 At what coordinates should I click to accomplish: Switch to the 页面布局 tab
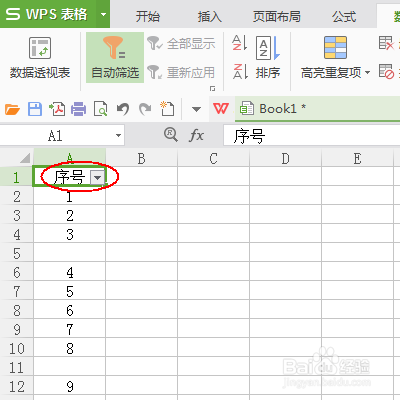click(x=277, y=16)
